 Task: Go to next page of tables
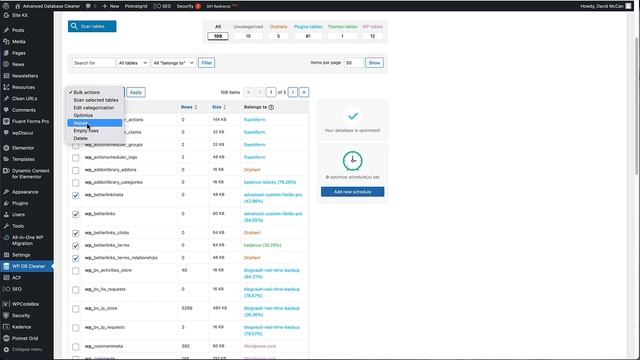click(x=293, y=92)
